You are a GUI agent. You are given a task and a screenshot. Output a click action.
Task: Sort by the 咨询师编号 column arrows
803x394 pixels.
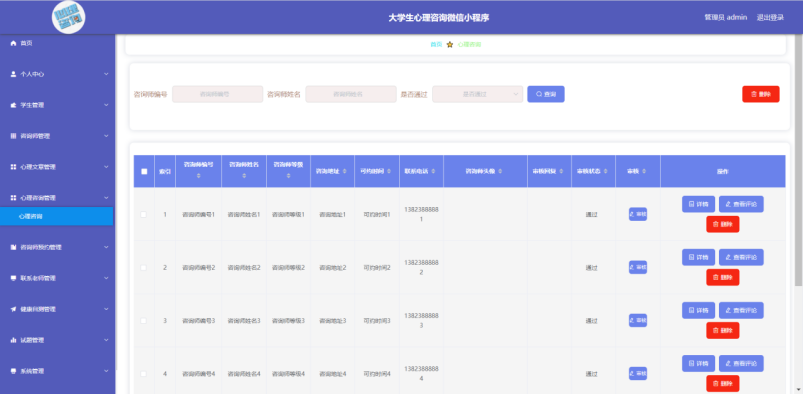[199, 176]
